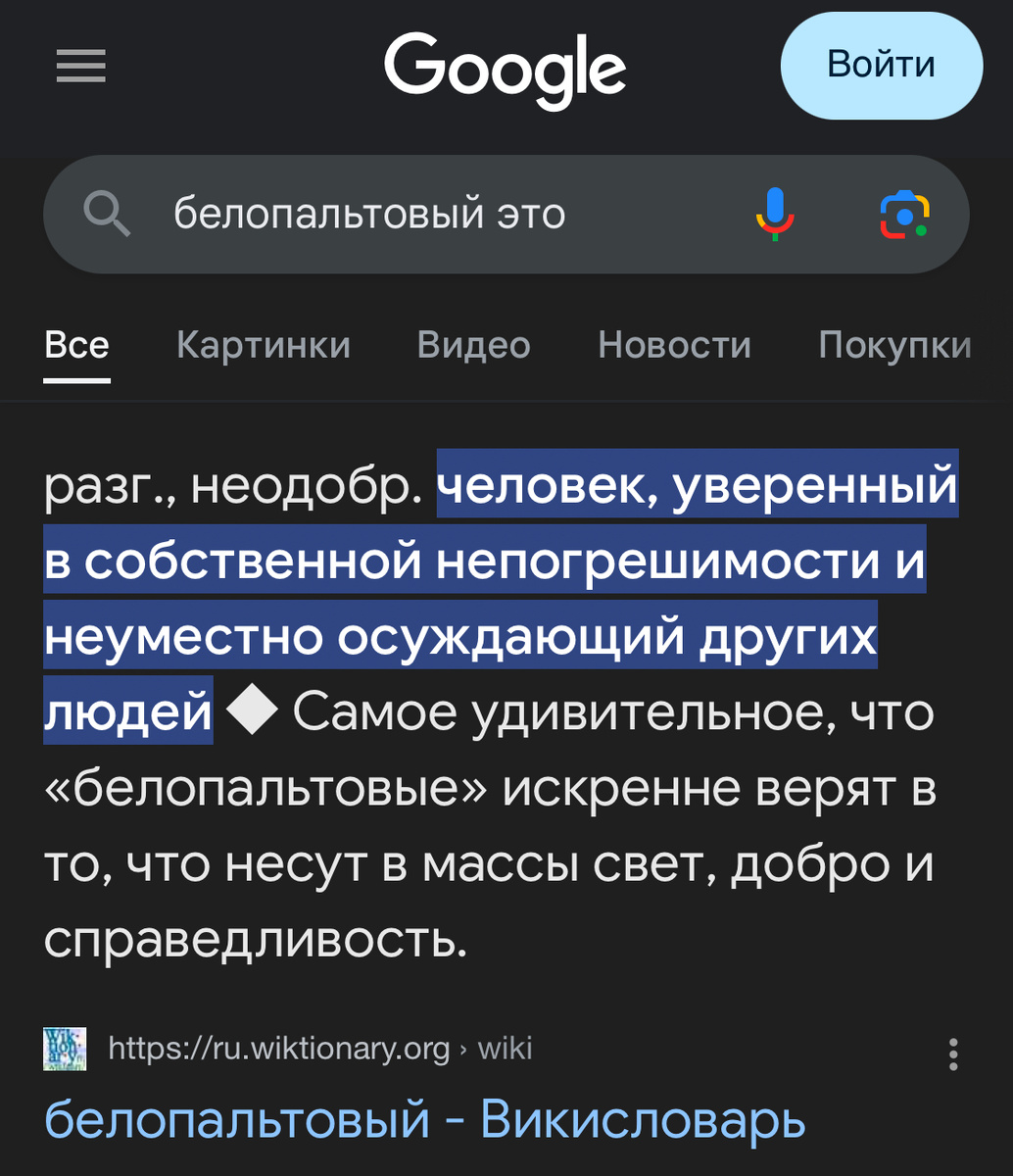Image resolution: width=1013 pixels, height=1176 pixels.
Task: Switch to the Покупки tab
Action: pos(894,345)
